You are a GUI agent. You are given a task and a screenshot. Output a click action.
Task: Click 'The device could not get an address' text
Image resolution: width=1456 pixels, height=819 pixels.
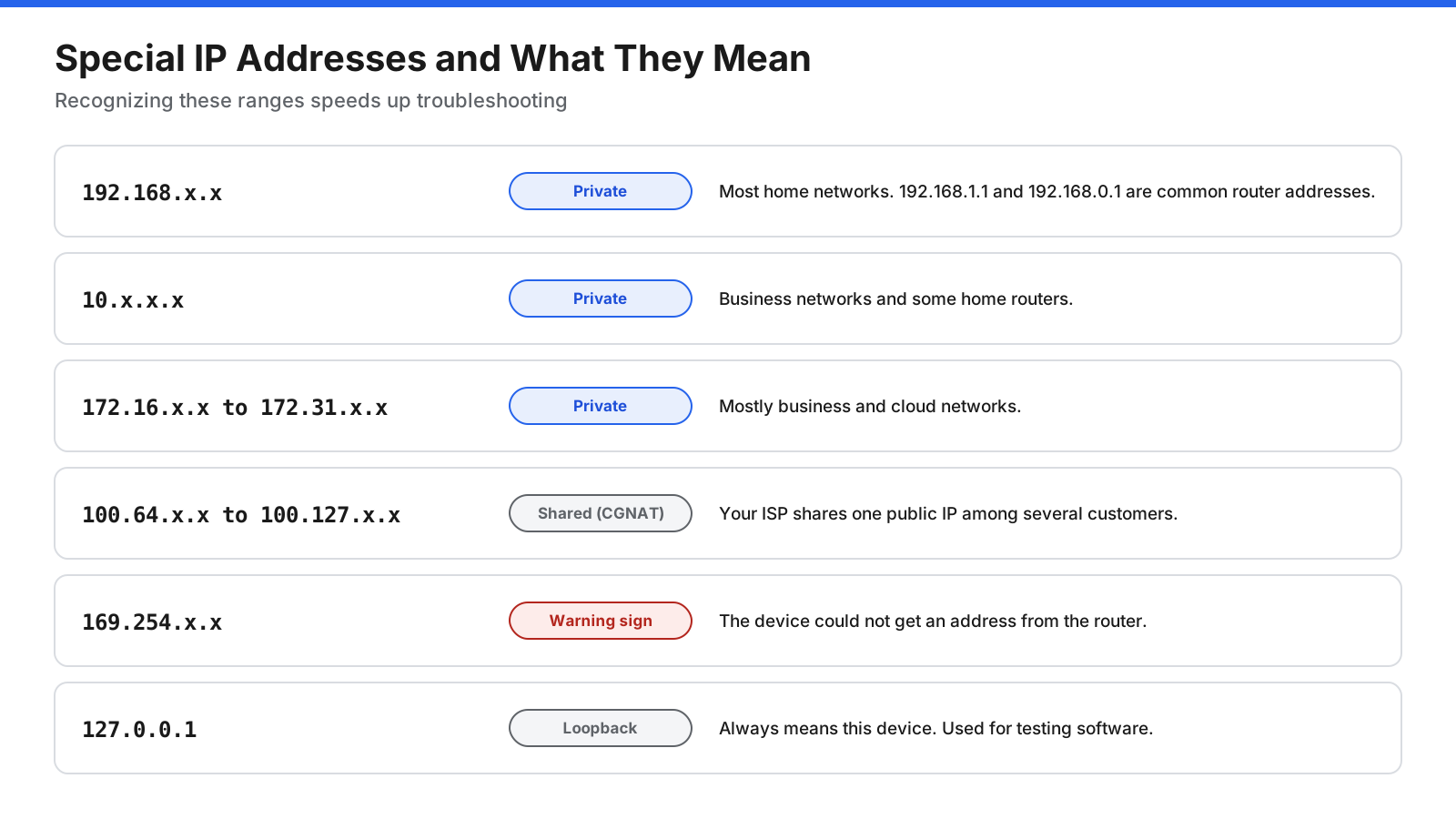933,621
